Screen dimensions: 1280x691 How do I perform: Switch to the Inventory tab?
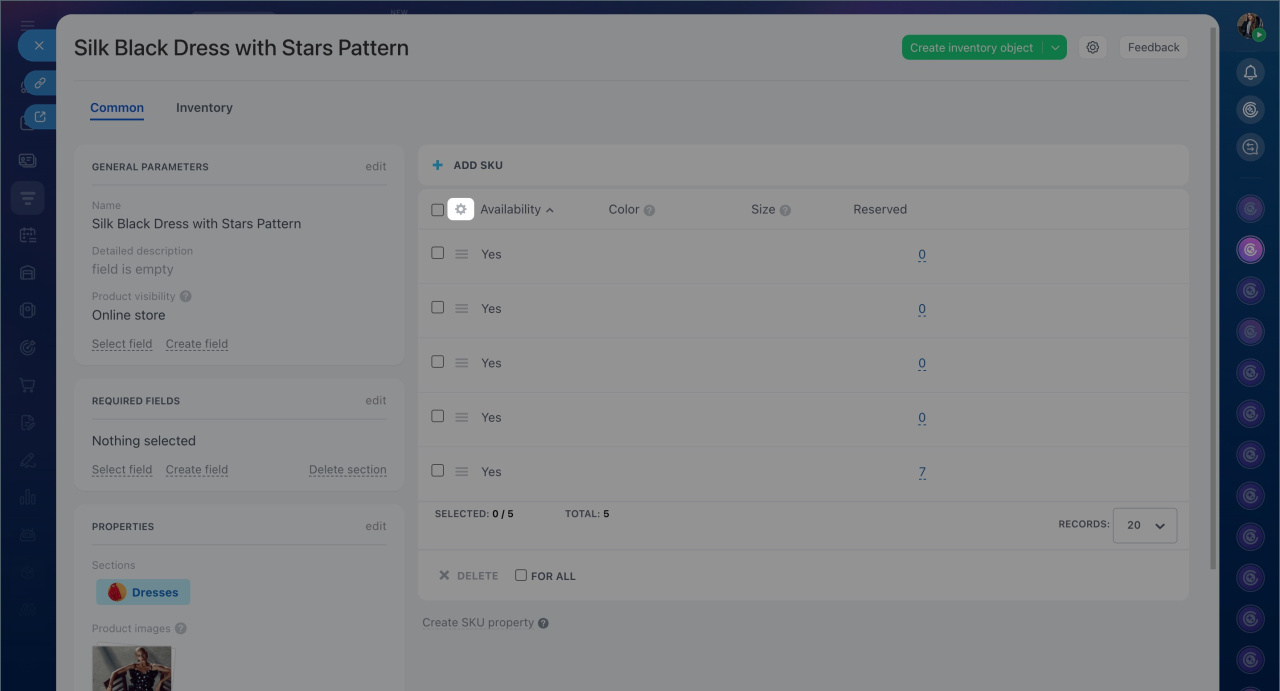click(204, 108)
